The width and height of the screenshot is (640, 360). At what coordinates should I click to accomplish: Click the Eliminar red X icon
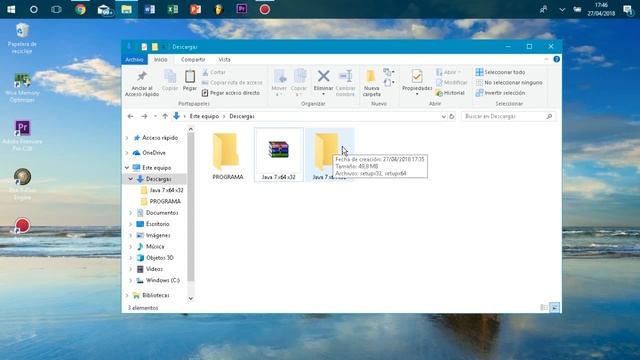tap(323, 76)
